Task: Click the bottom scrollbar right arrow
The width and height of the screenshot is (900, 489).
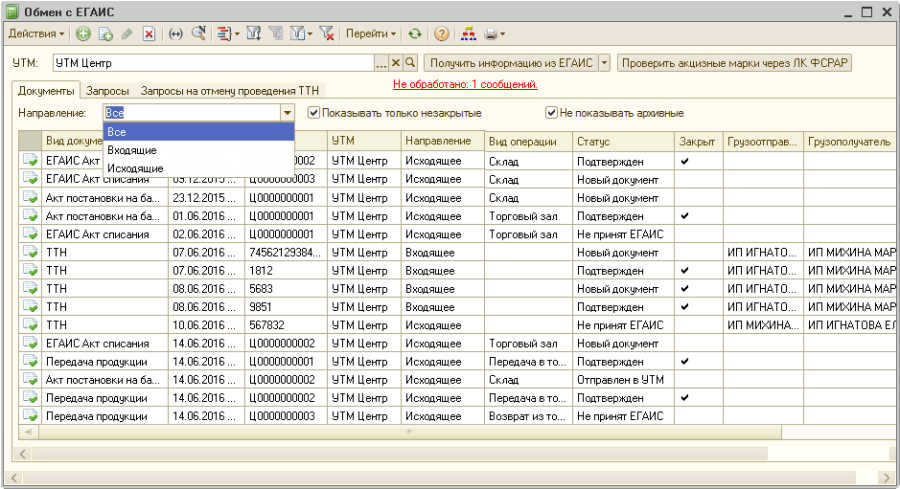Action: click(887, 478)
